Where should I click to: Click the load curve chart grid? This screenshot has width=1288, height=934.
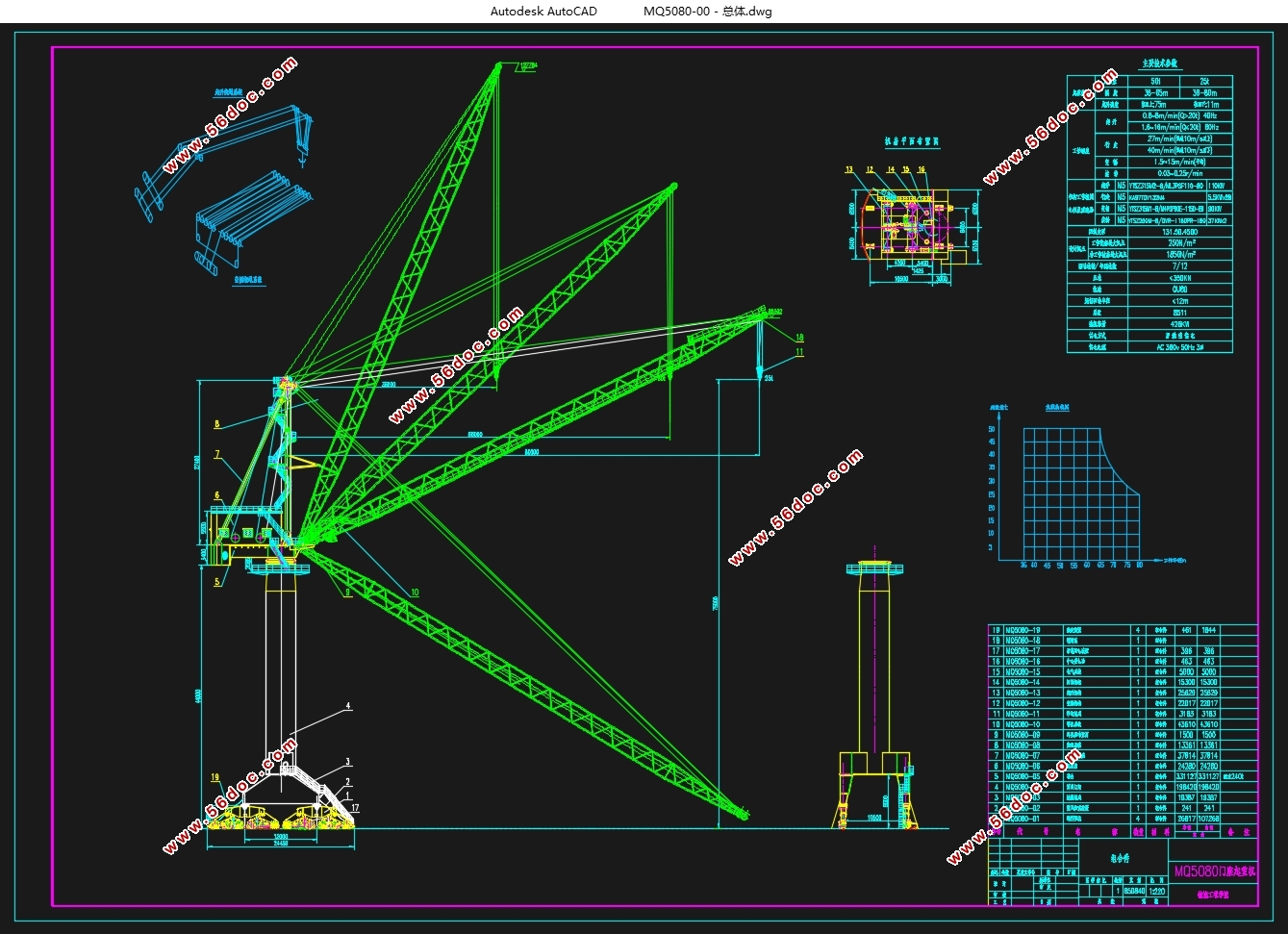click(1081, 493)
